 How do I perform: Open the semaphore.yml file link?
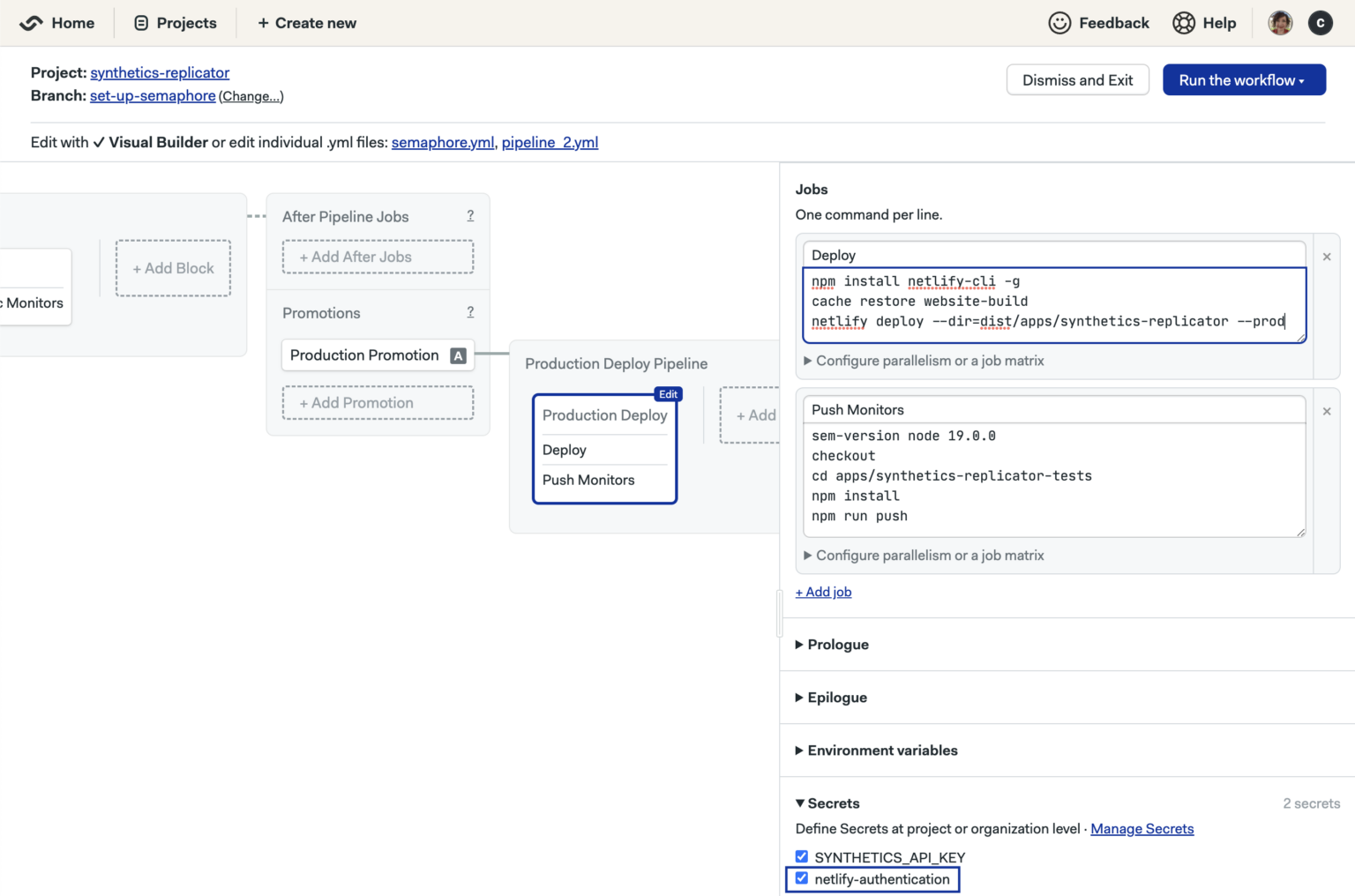pyautogui.click(x=442, y=142)
